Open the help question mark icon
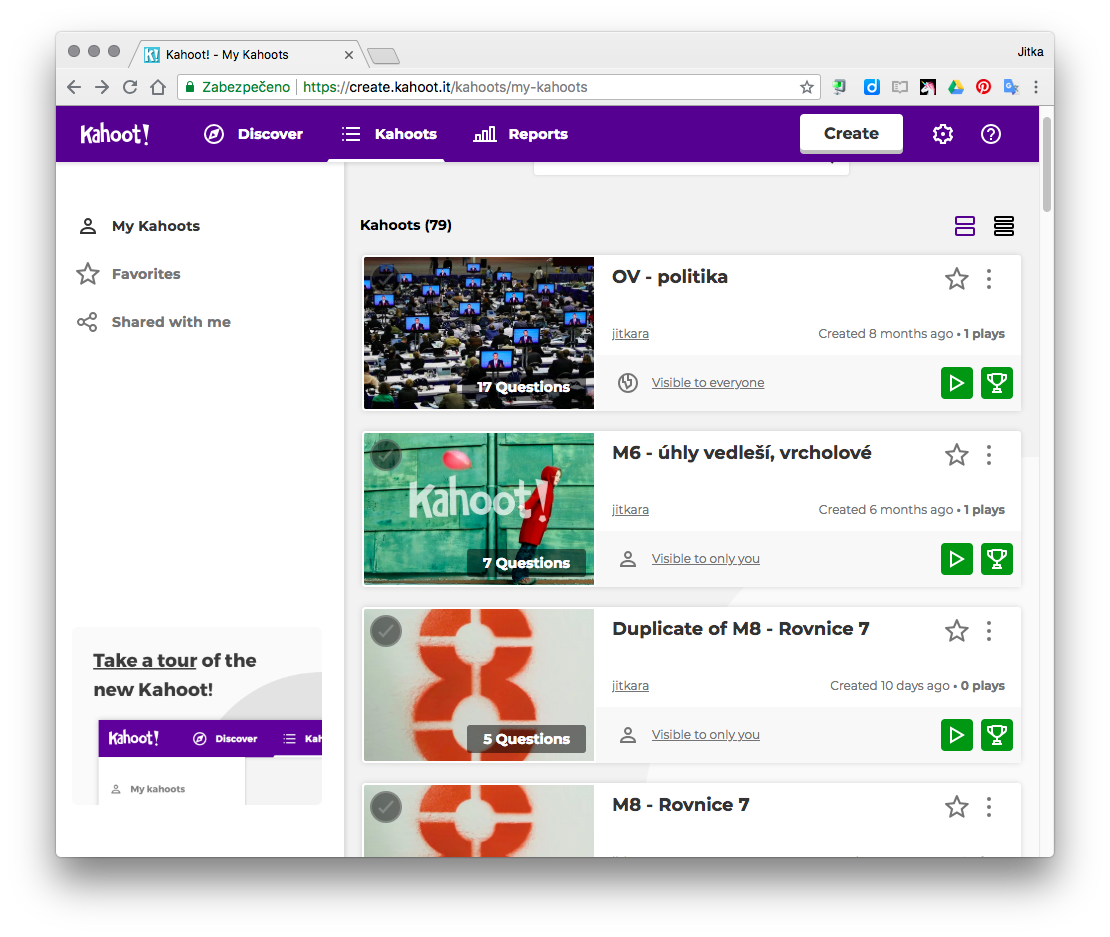This screenshot has width=1110, height=937. [x=991, y=134]
